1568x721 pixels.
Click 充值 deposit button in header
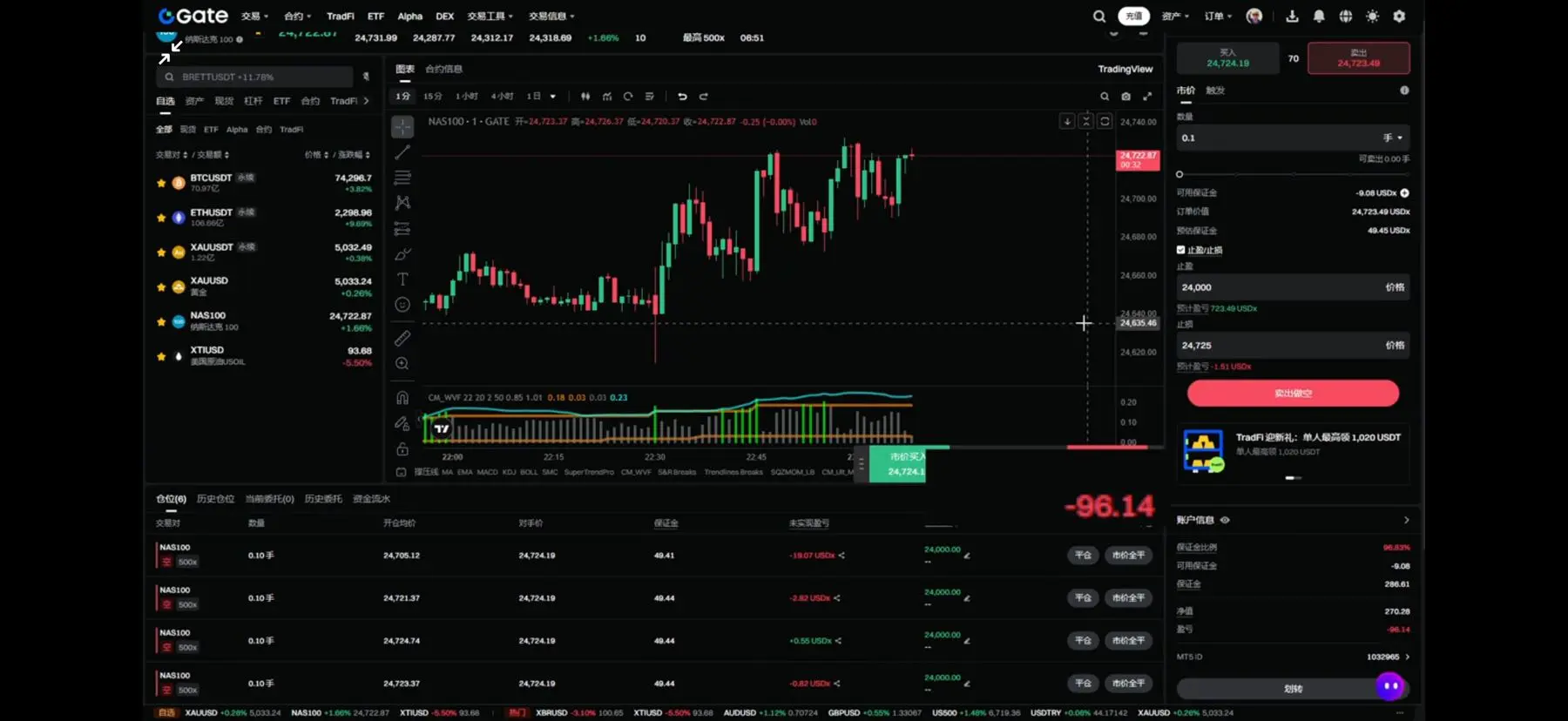point(1133,16)
